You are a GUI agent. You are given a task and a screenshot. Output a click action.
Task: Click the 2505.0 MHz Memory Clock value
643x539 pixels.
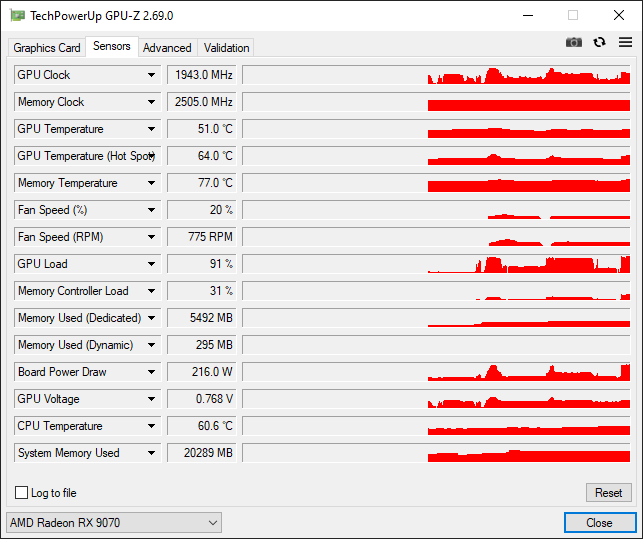pos(202,102)
